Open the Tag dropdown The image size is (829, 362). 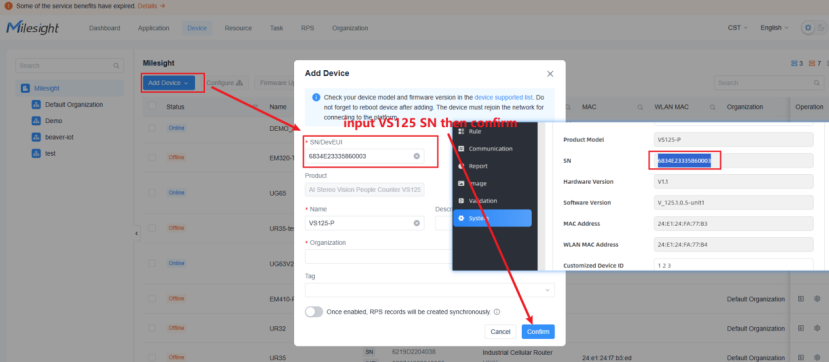[430, 290]
